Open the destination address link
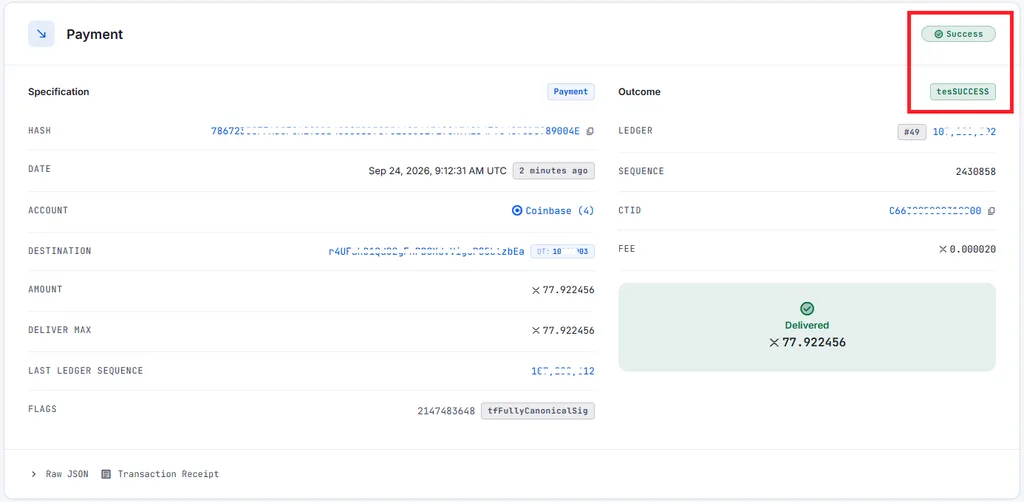The image size is (1024, 502). (x=426, y=251)
